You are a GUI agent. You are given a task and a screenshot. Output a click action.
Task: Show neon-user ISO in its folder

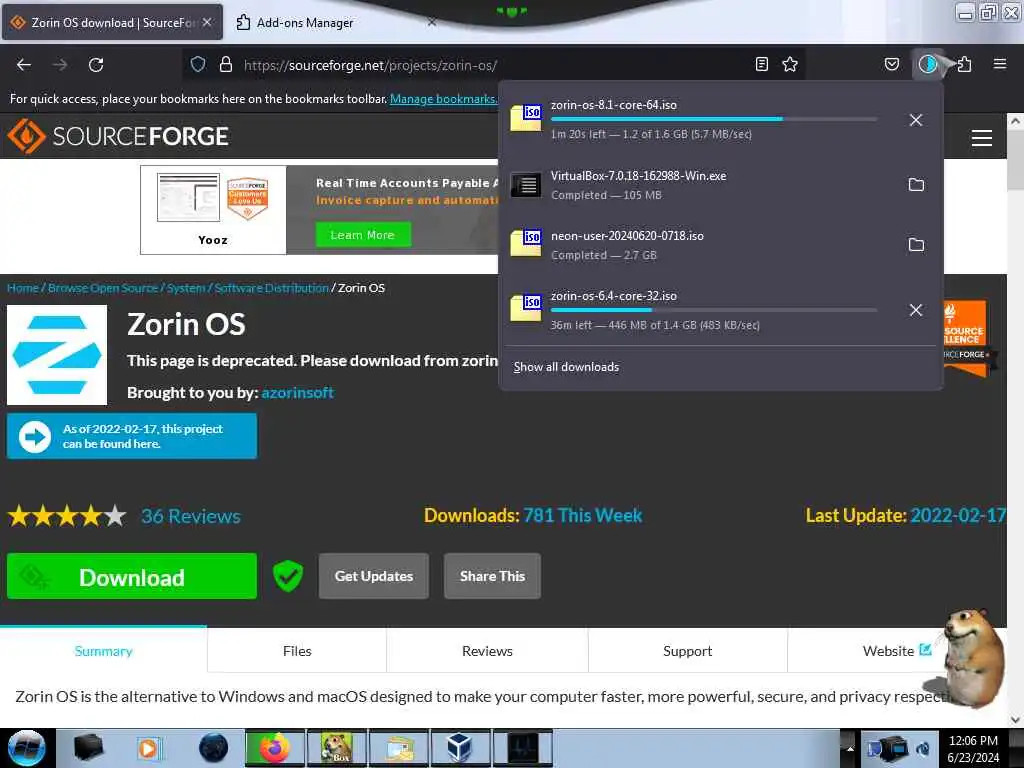pyautogui.click(x=916, y=245)
